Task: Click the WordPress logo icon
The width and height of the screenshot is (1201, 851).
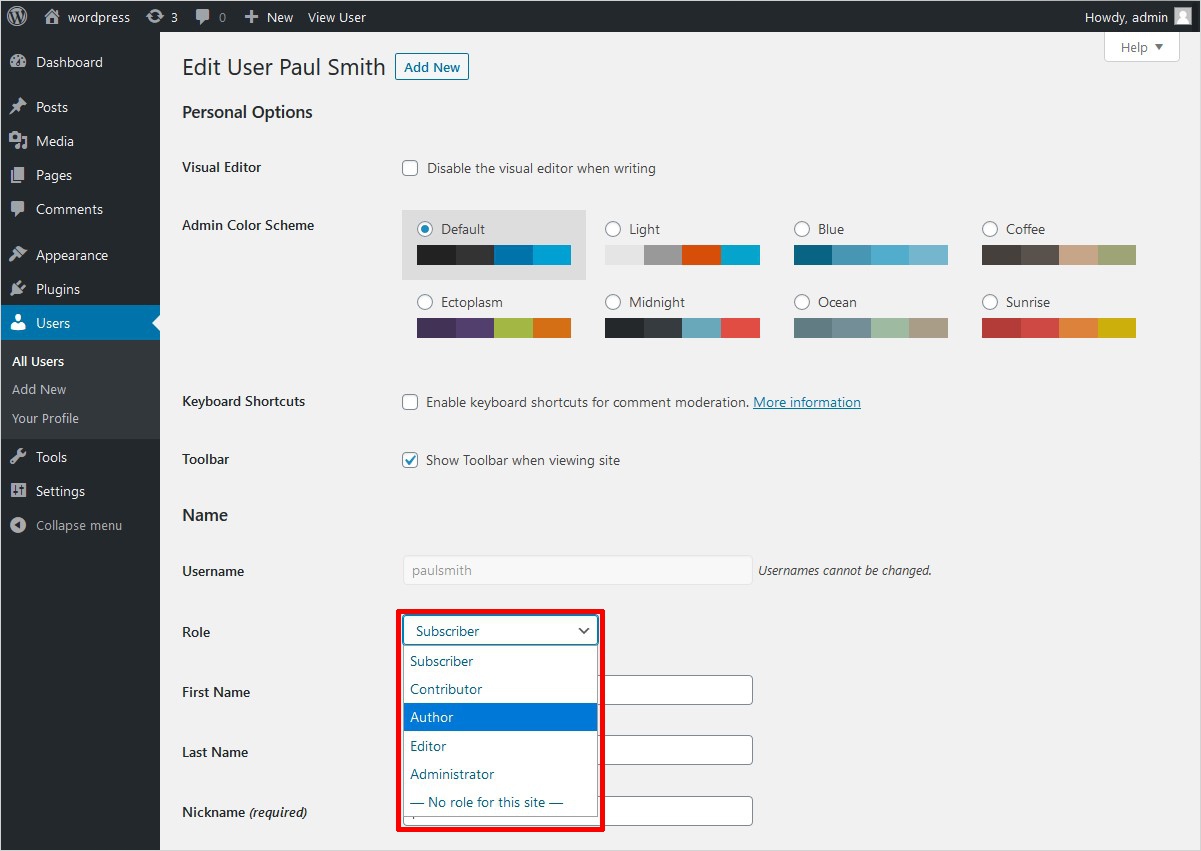Action: tap(17, 16)
